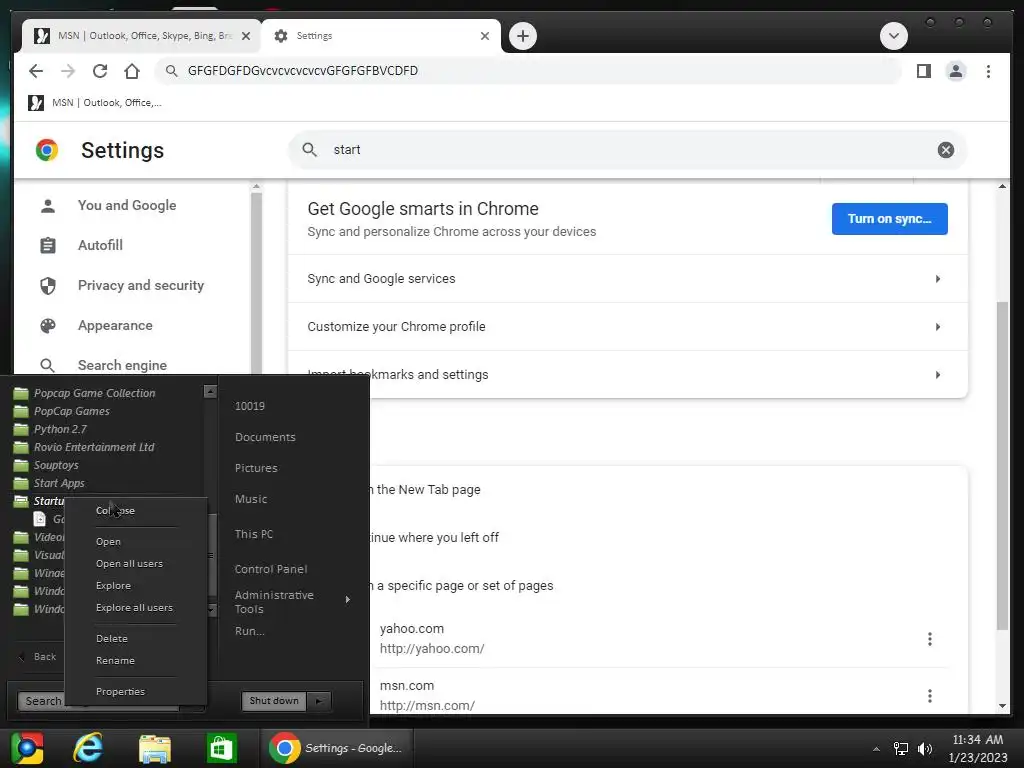Open Search engine settings section

[x=122, y=365]
